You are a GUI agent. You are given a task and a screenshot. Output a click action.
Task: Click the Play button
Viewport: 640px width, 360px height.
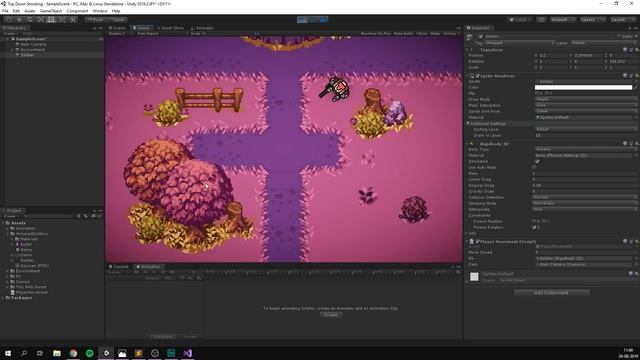(302, 20)
